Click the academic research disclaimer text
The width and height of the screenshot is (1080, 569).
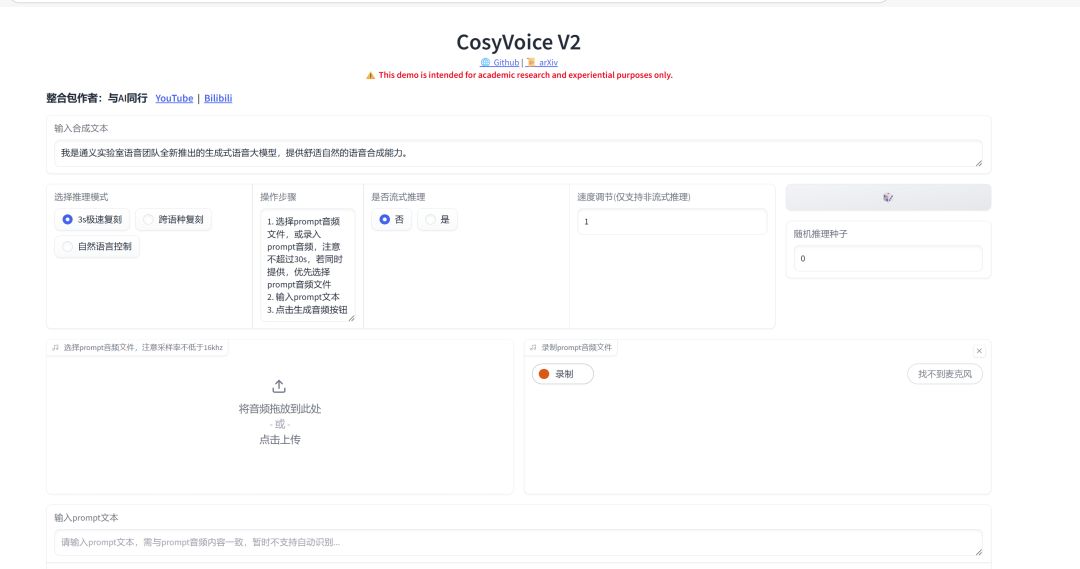526,75
